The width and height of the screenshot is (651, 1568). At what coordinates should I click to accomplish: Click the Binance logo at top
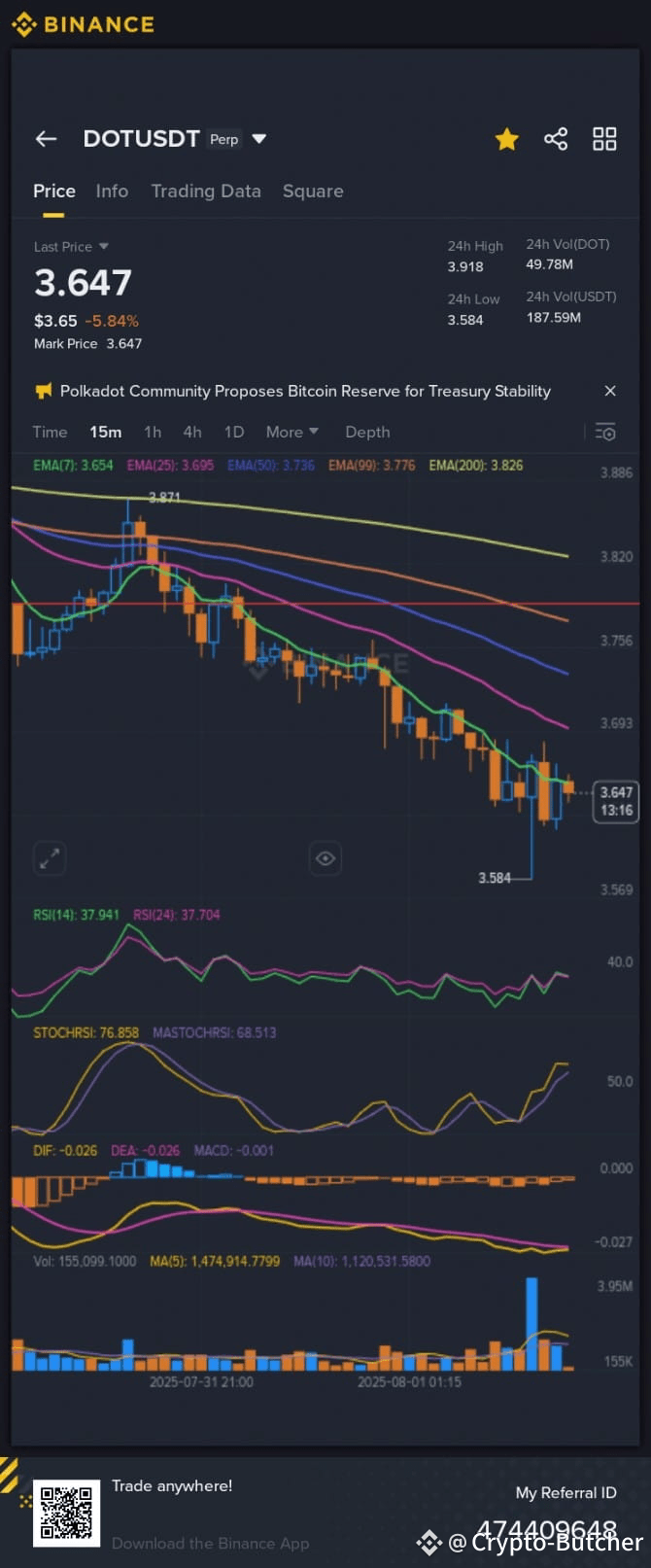(83, 24)
